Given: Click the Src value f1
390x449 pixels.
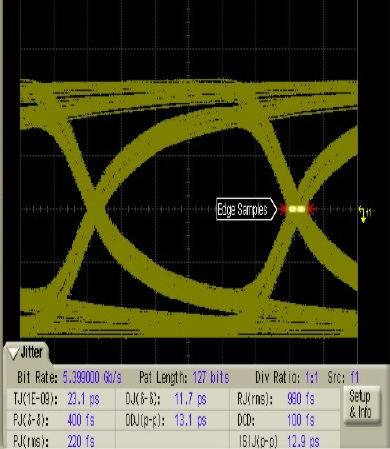Looking at the screenshot, I should (354, 378).
